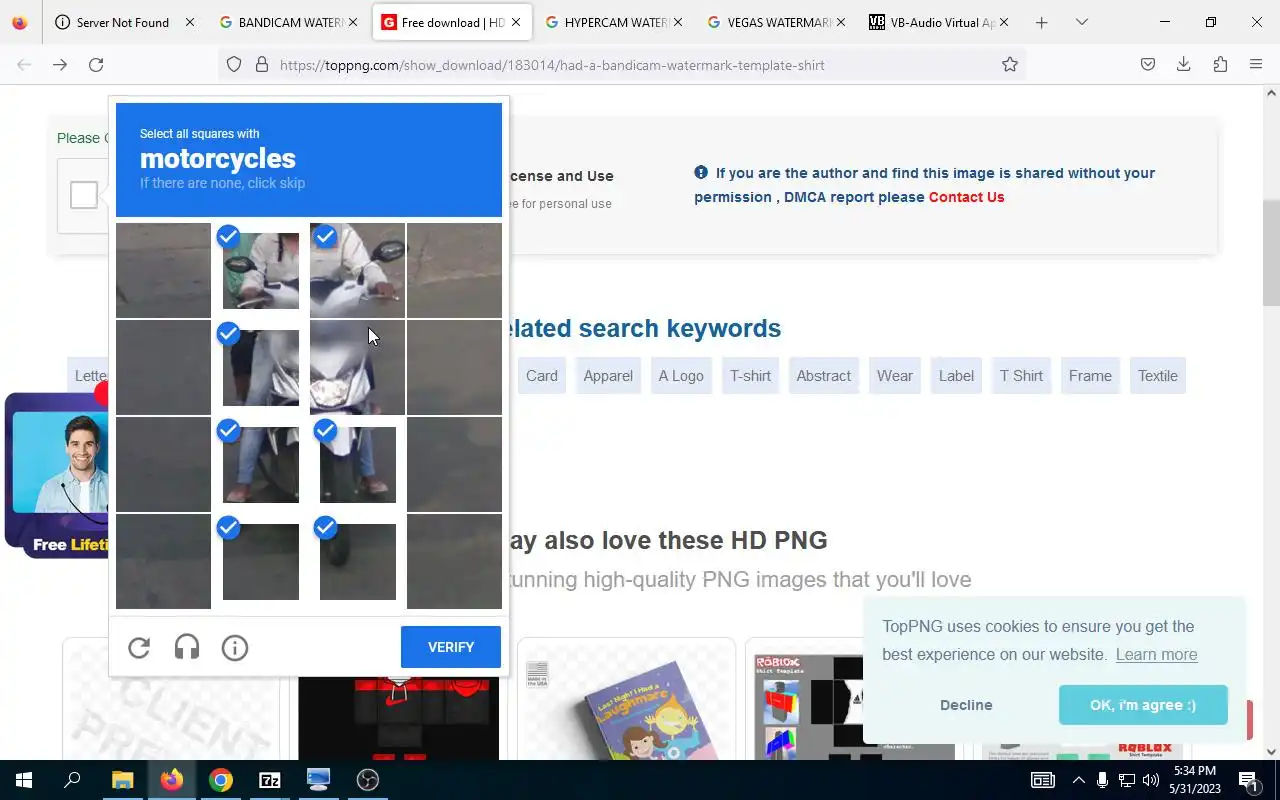Open taskbar search
1280x800 pixels.
click(x=72, y=780)
